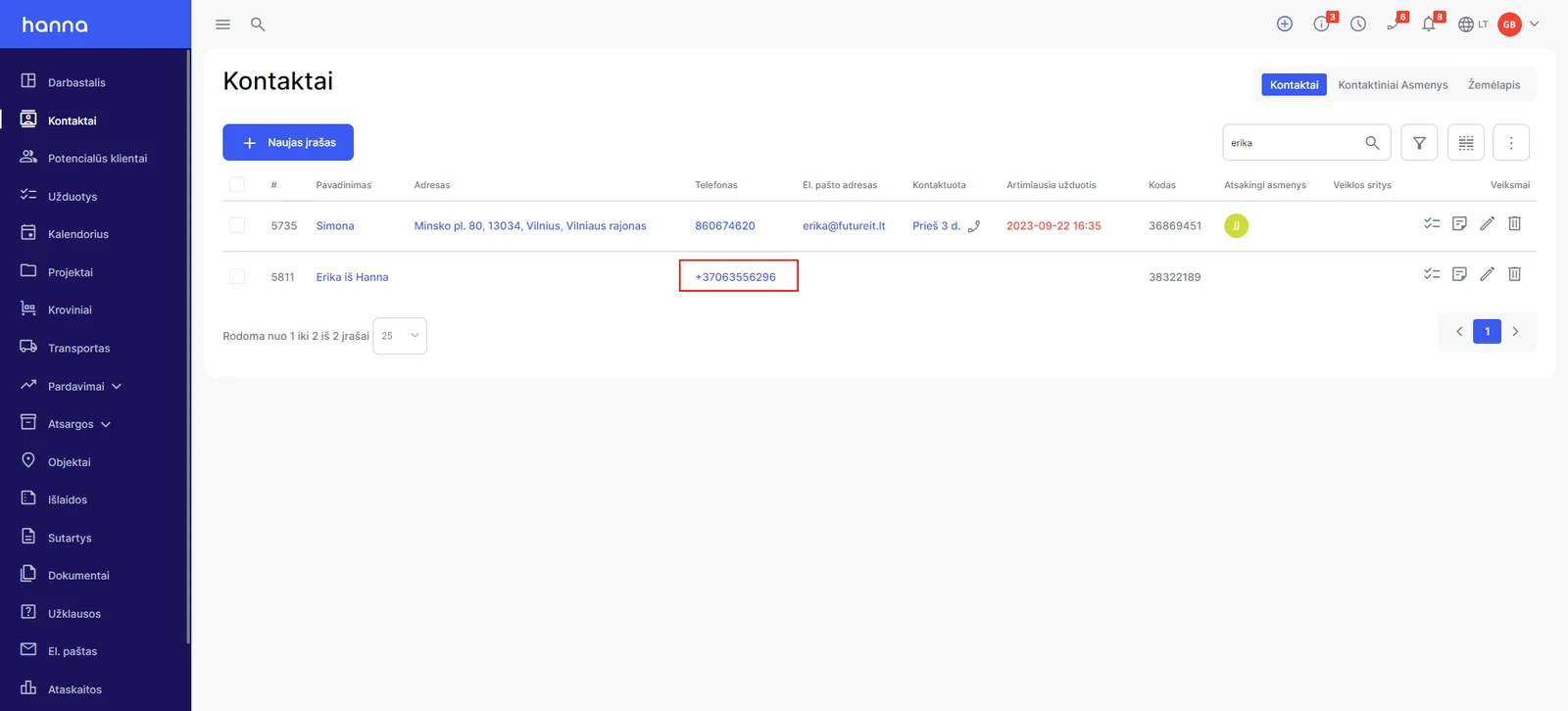The width and height of the screenshot is (1568, 711).
Task: Open the 25 records-per-page dropdown
Action: (400, 336)
